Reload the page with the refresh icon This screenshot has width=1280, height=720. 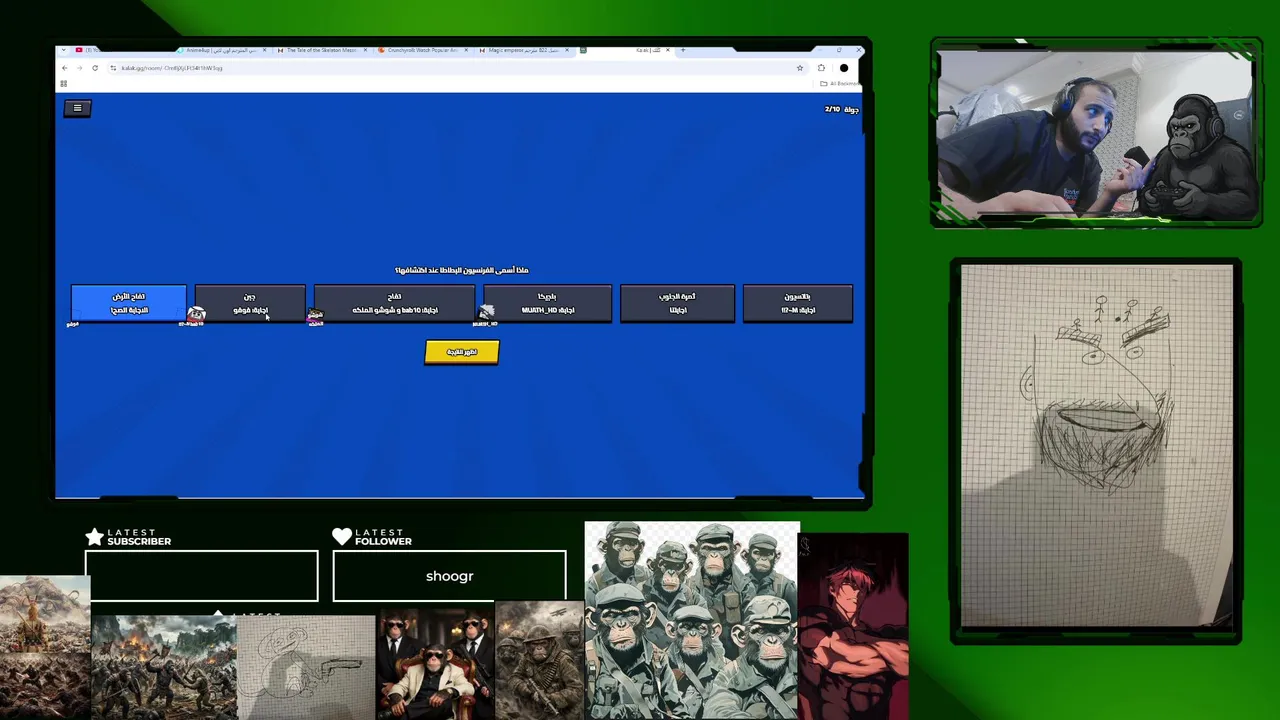[95, 68]
